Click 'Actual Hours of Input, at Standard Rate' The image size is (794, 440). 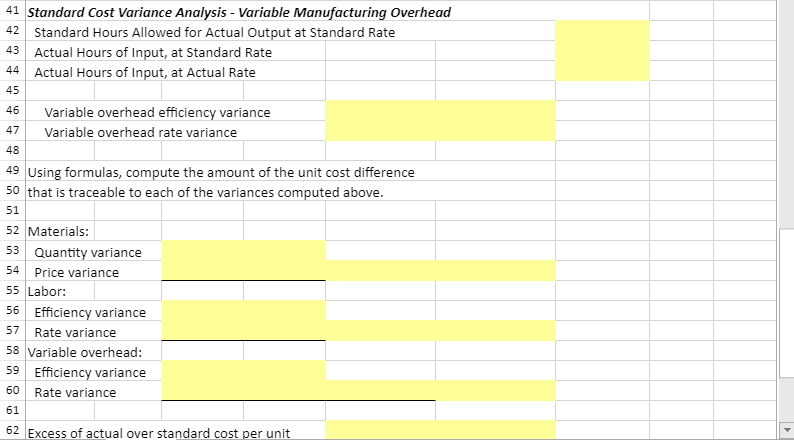(153, 53)
